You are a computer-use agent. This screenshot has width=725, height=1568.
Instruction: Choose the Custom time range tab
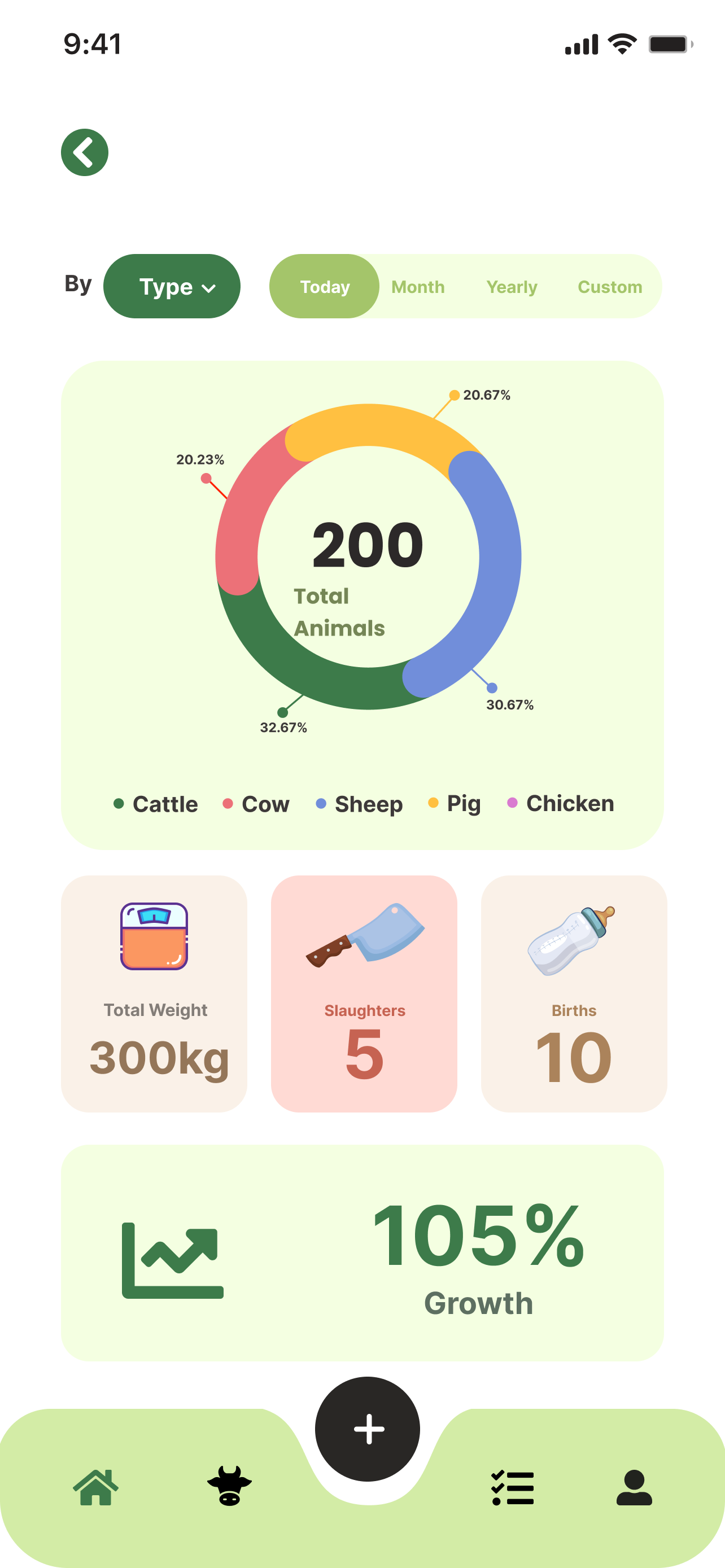click(x=609, y=287)
